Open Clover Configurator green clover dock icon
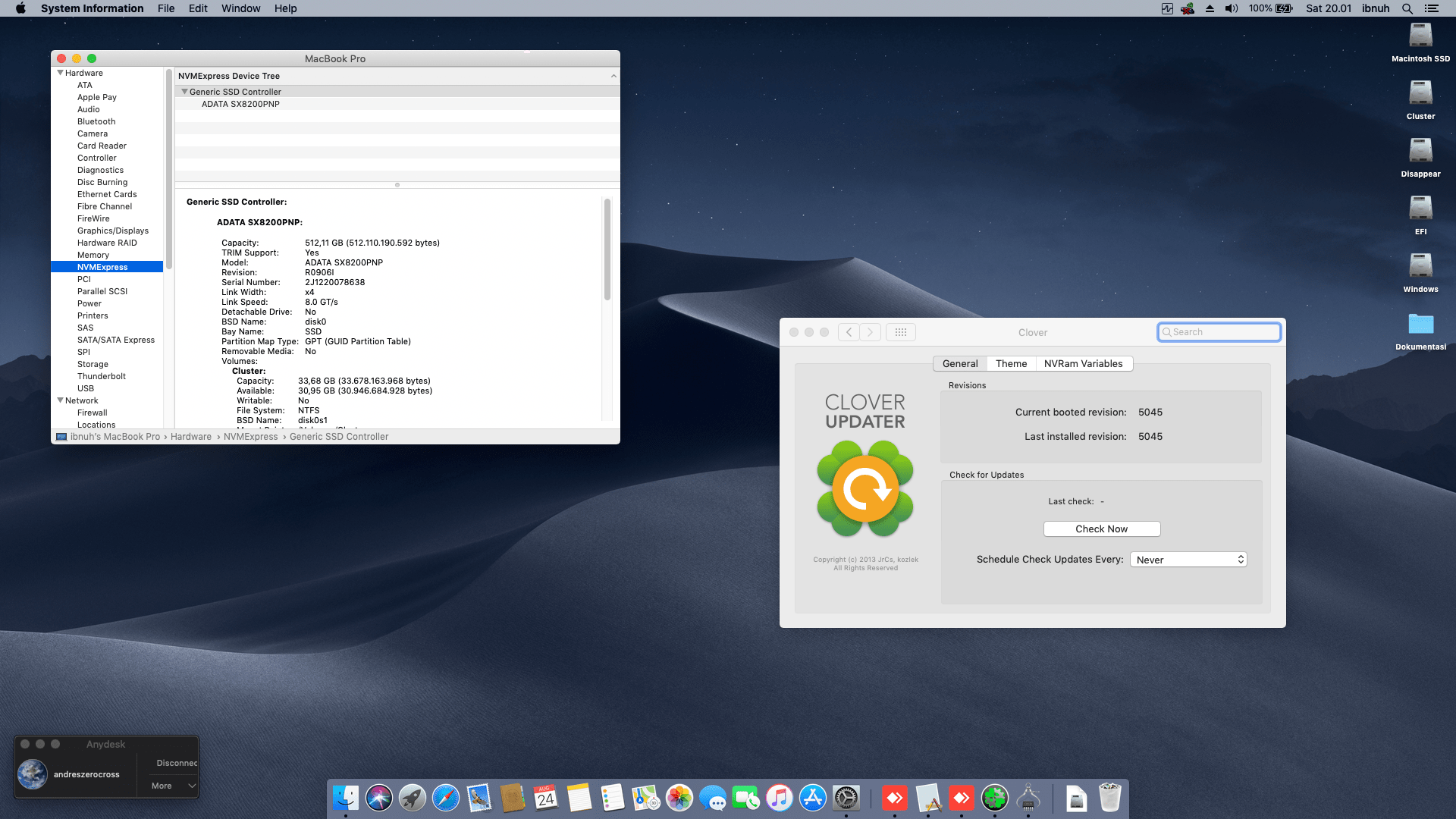 (x=995, y=798)
